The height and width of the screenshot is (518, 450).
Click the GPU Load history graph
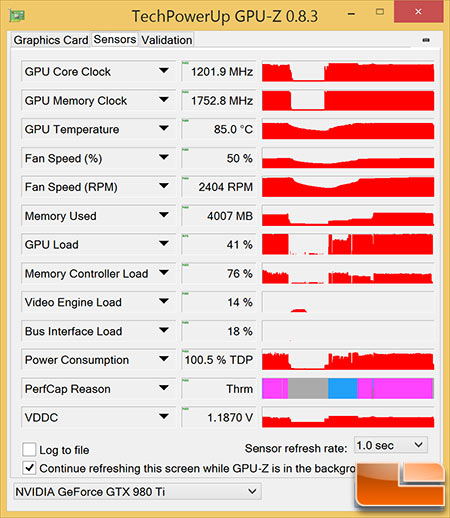click(348, 244)
